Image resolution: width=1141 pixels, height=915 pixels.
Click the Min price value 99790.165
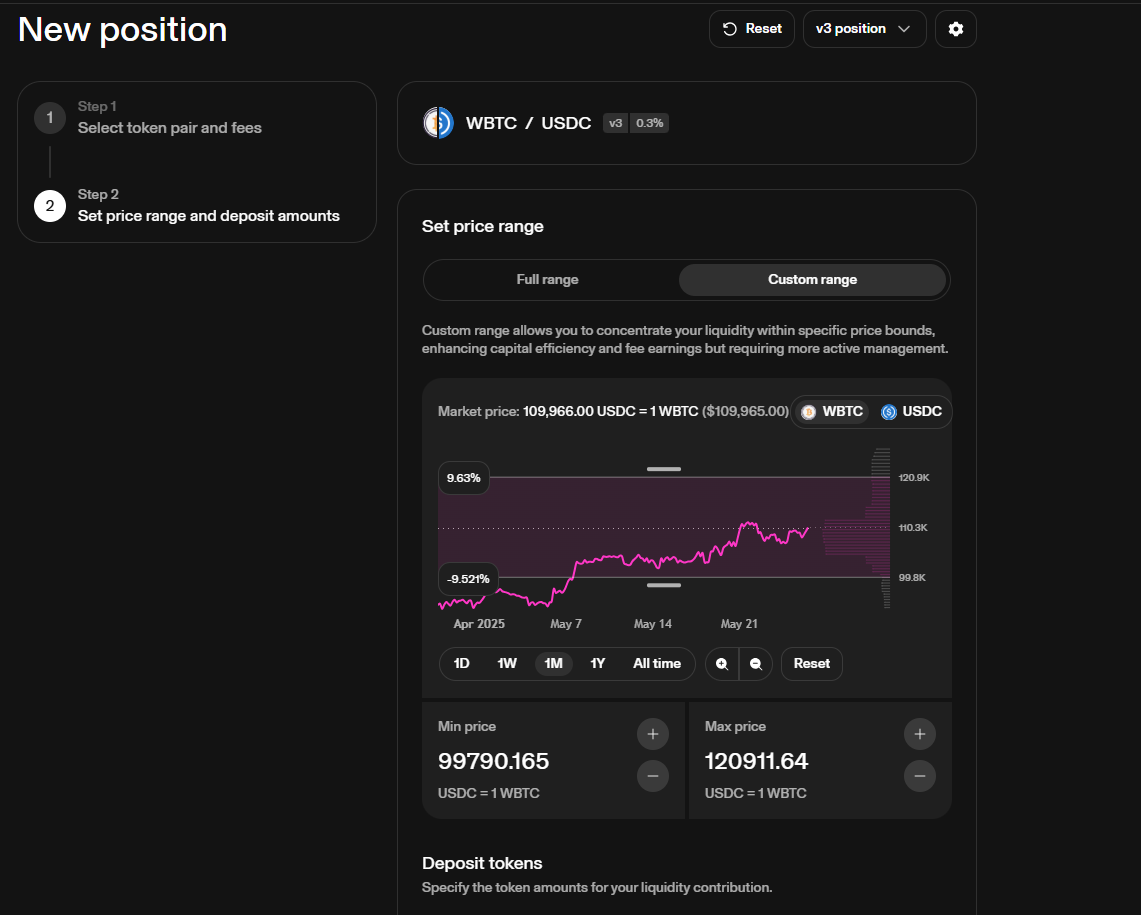click(493, 761)
